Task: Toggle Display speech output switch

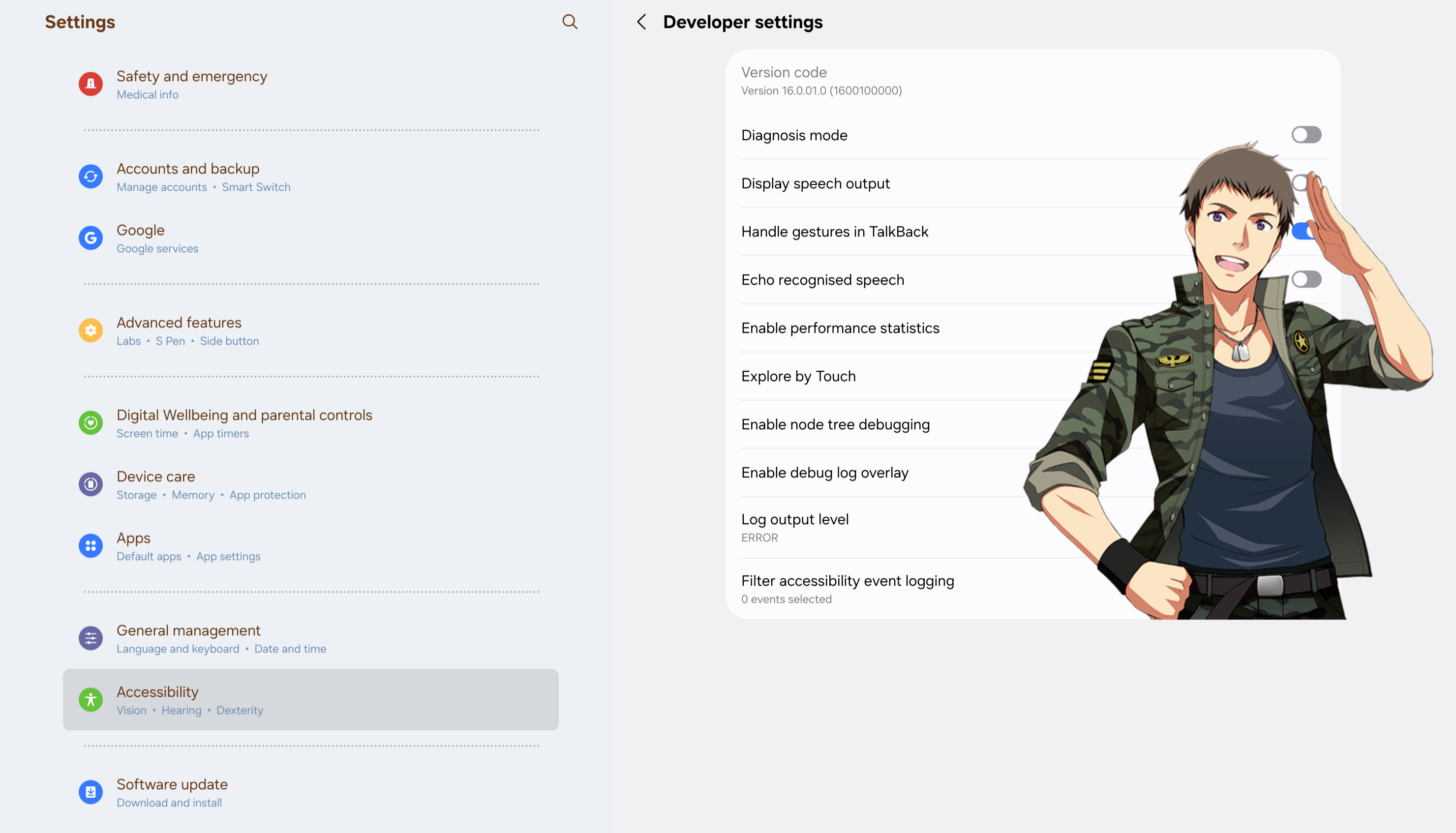Action: (x=1301, y=183)
